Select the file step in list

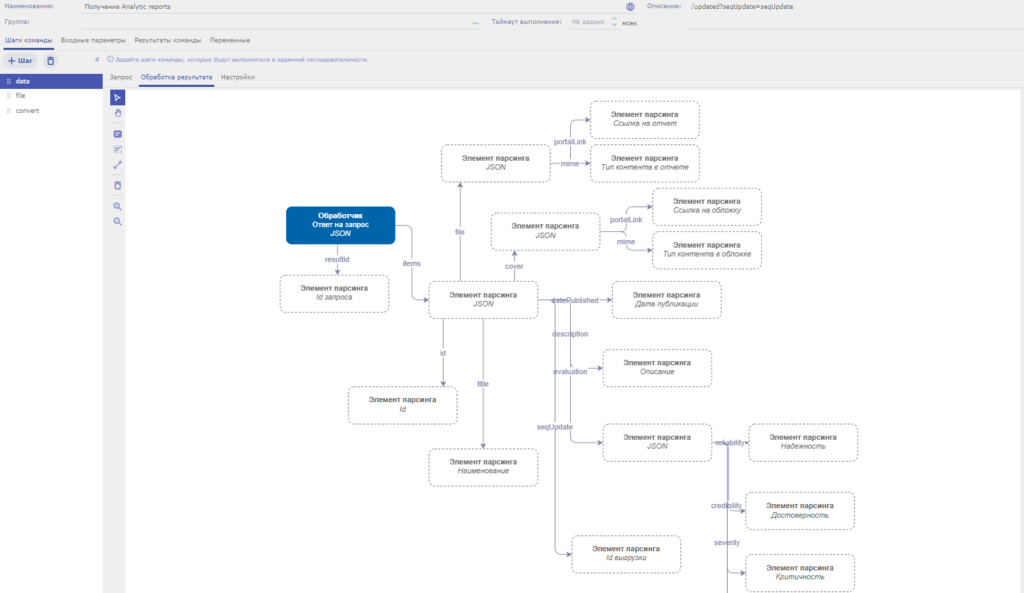20,96
